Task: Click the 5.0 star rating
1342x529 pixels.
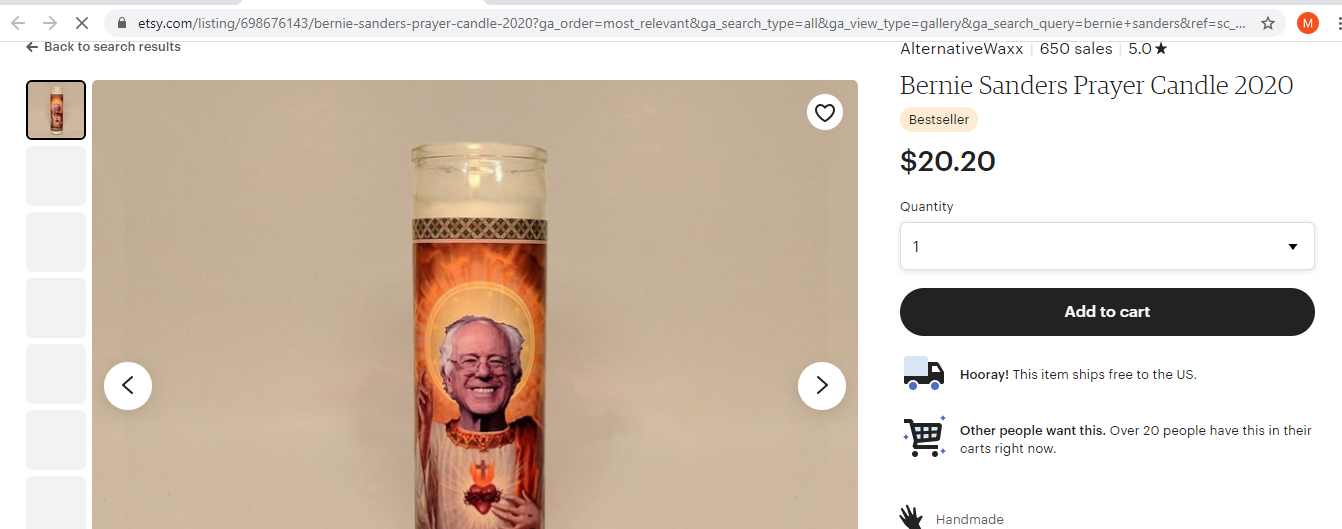Action: click(1148, 48)
